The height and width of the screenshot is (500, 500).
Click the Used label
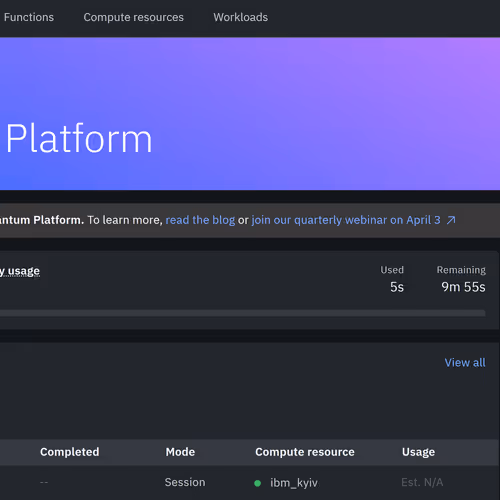(x=392, y=270)
